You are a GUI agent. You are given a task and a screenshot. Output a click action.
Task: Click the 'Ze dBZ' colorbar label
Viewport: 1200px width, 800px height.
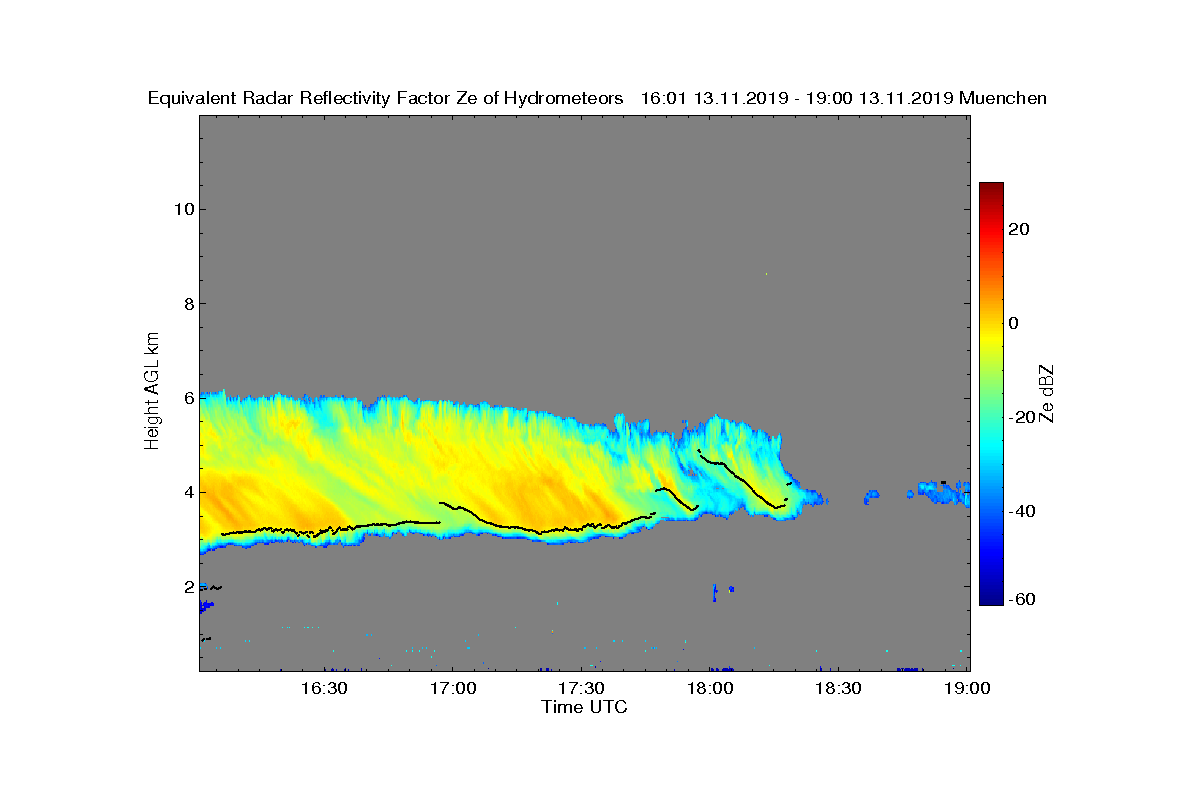tap(1047, 394)
